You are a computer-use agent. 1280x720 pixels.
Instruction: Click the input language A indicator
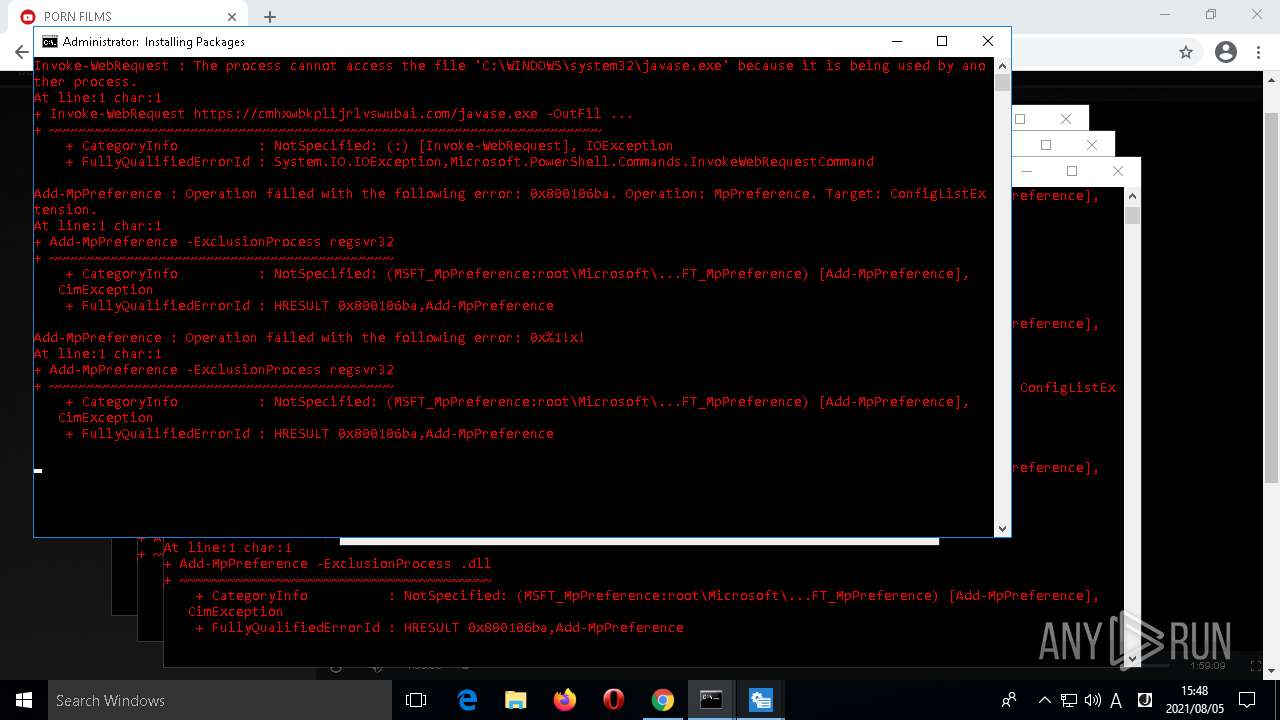(x=1116, y=700)
